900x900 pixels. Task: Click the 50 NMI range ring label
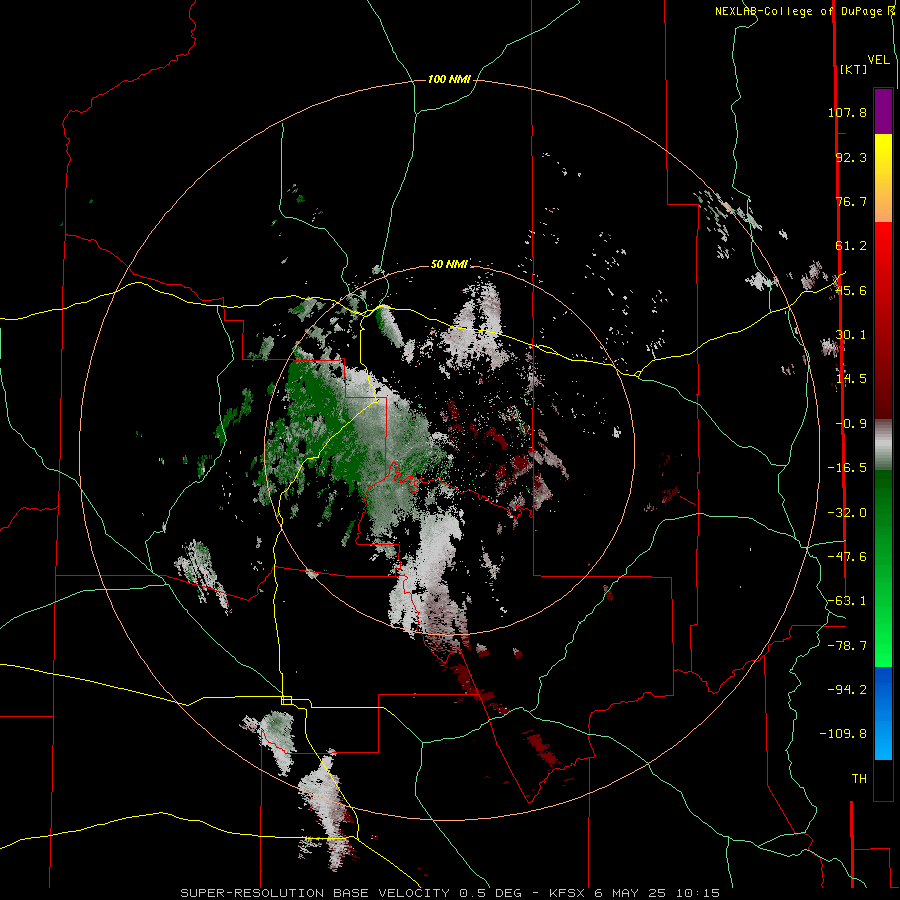coord(449,264)
